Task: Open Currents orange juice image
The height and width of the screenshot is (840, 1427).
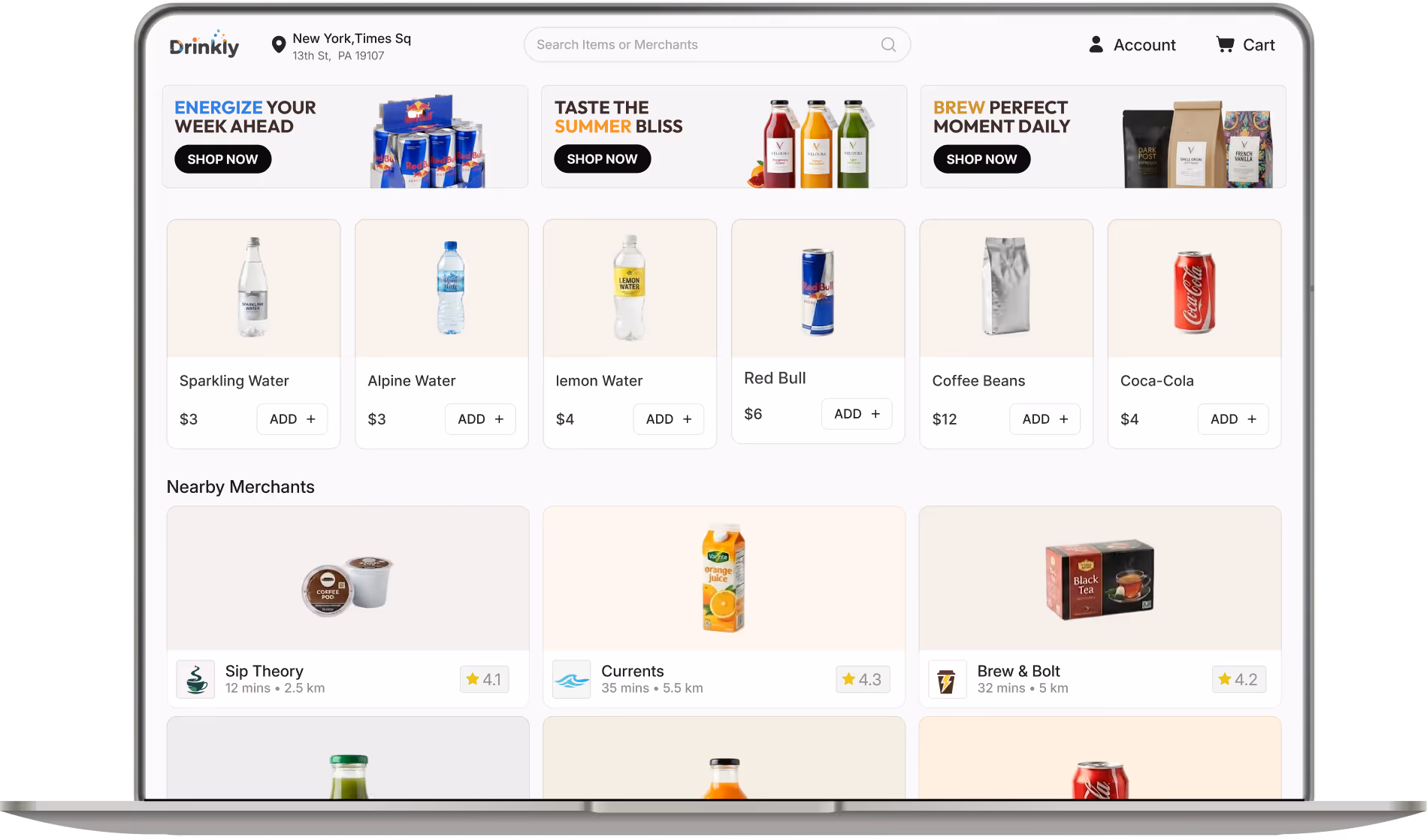Action: pyautogui.click(x=724, y=579)
